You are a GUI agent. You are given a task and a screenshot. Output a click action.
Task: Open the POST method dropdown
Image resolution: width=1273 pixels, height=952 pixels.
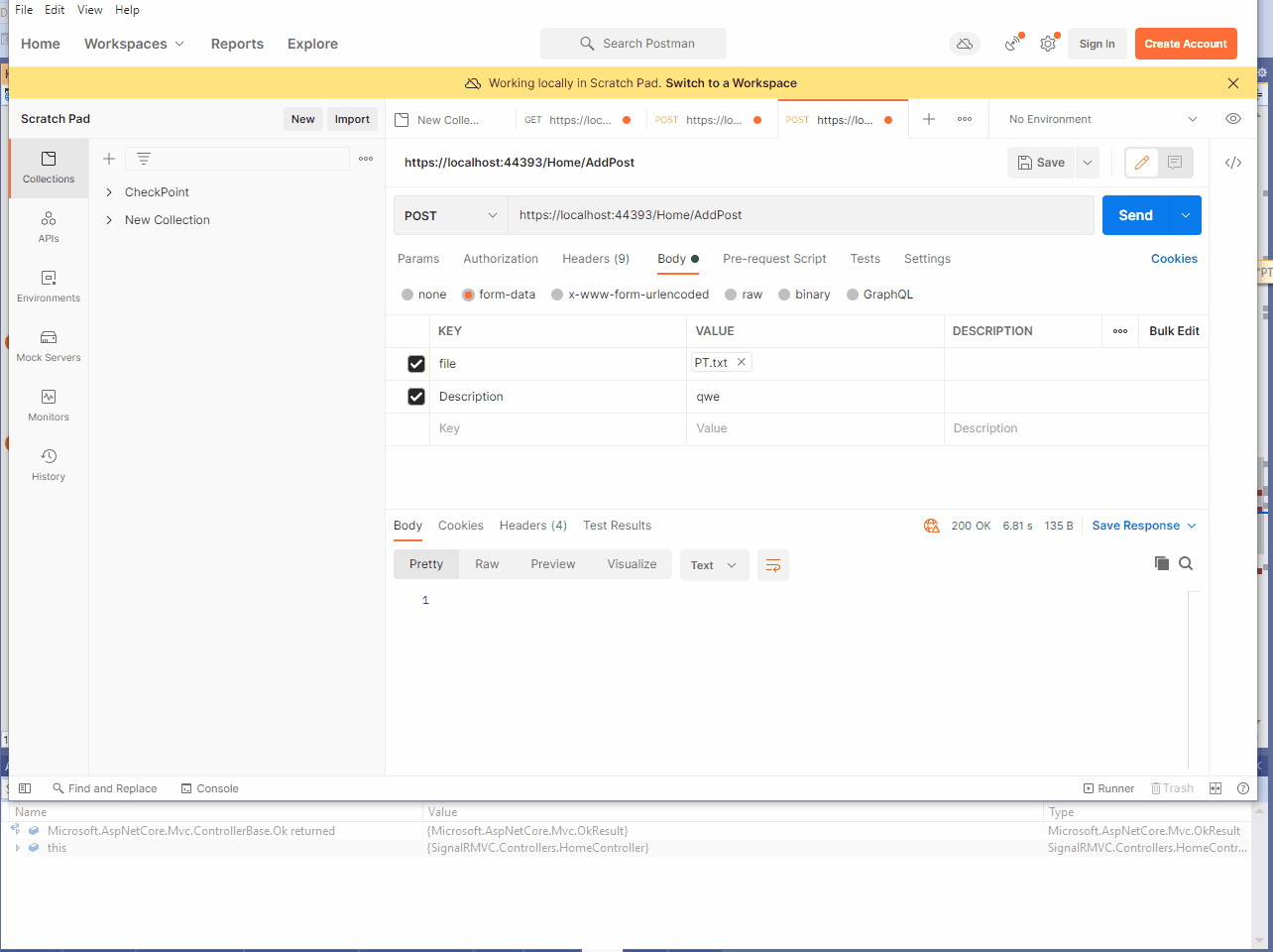pyautogui.click(x=451, y=215)
